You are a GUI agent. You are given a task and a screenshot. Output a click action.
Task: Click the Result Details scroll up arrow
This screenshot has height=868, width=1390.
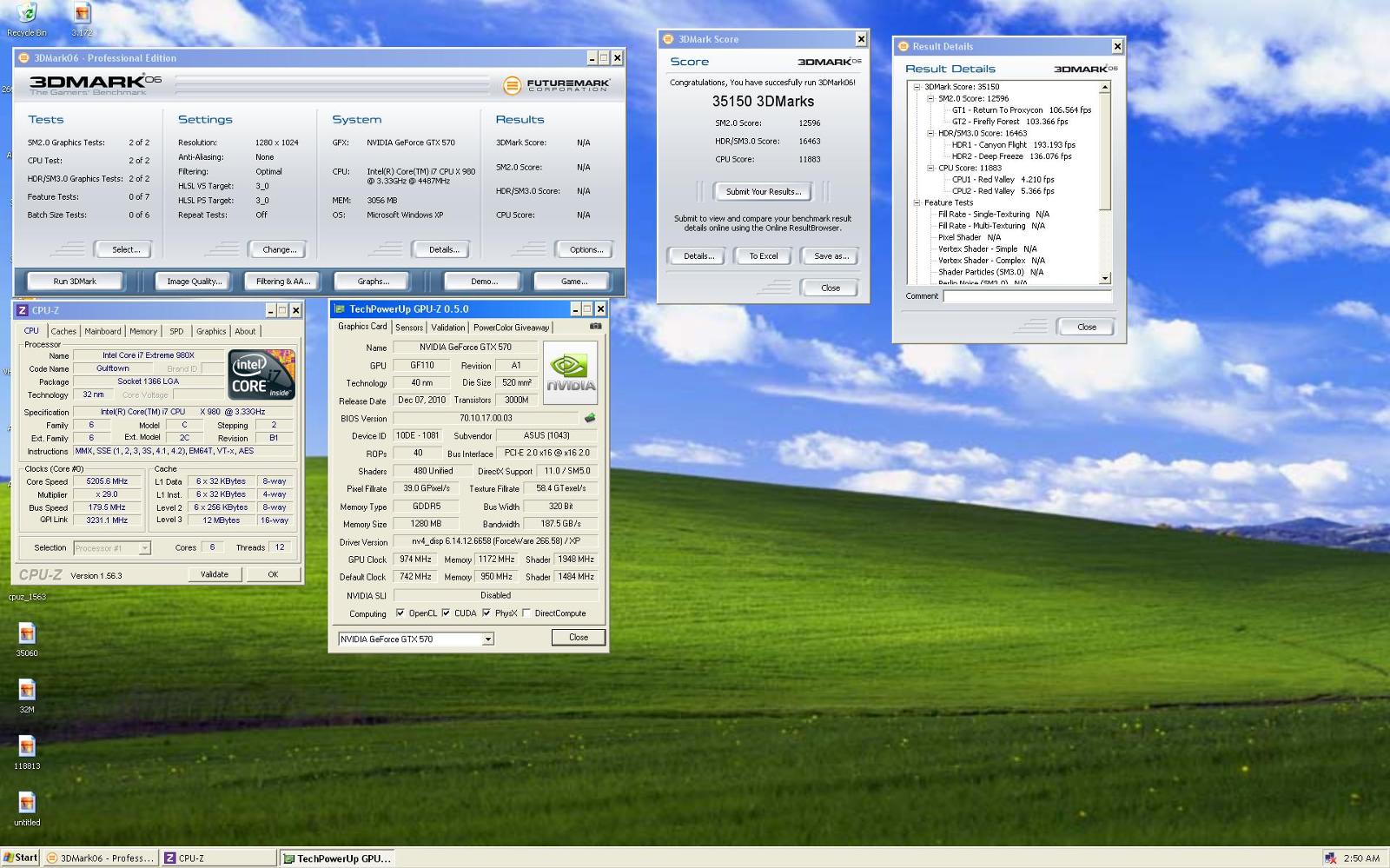[x=1105, y=87]
